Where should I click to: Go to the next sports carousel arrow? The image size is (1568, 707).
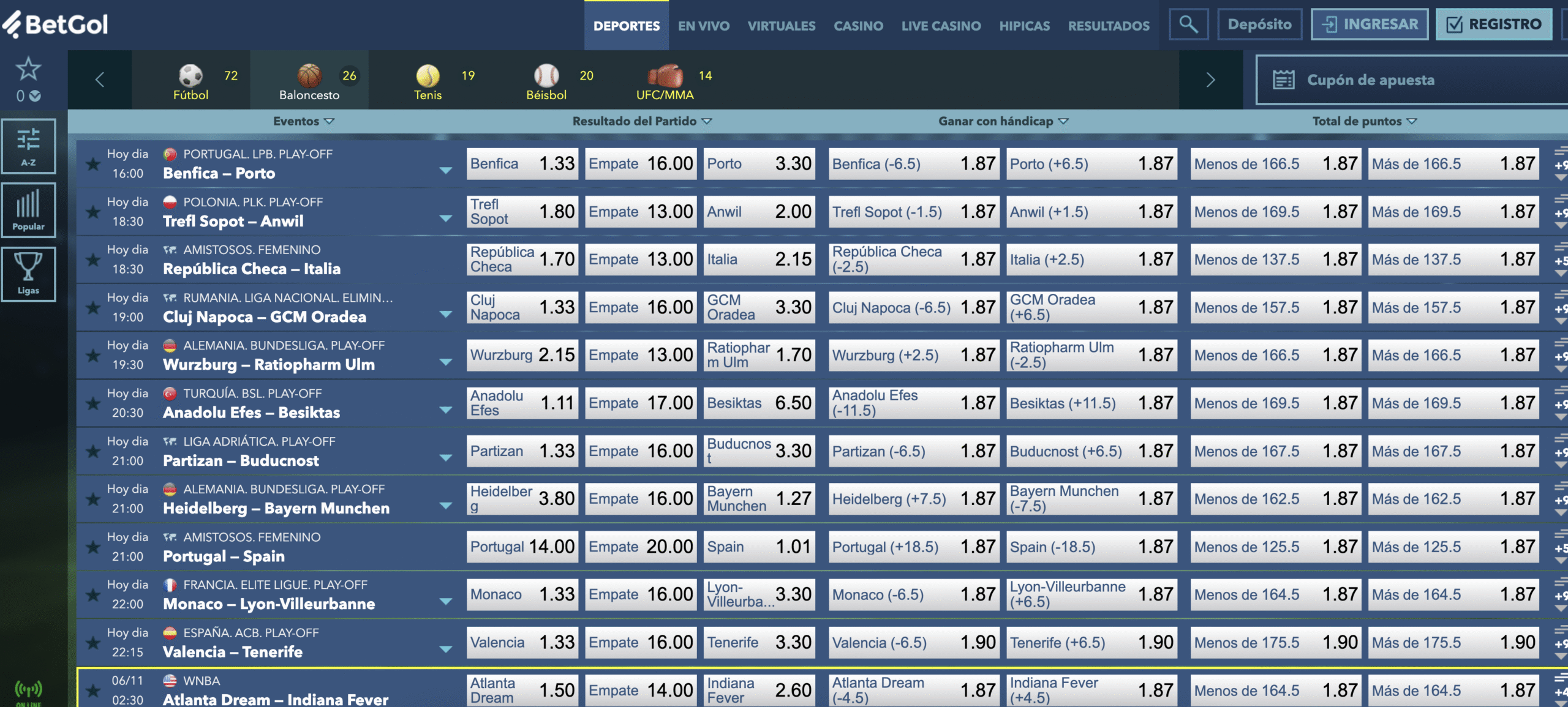(x=1210, y=80)
